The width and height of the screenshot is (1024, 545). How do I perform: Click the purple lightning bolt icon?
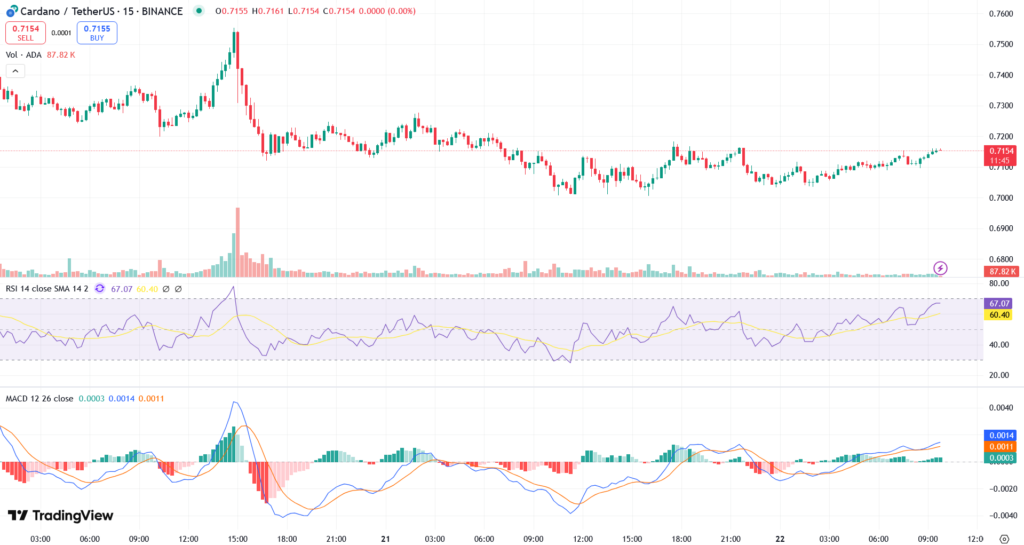point(940,268)
